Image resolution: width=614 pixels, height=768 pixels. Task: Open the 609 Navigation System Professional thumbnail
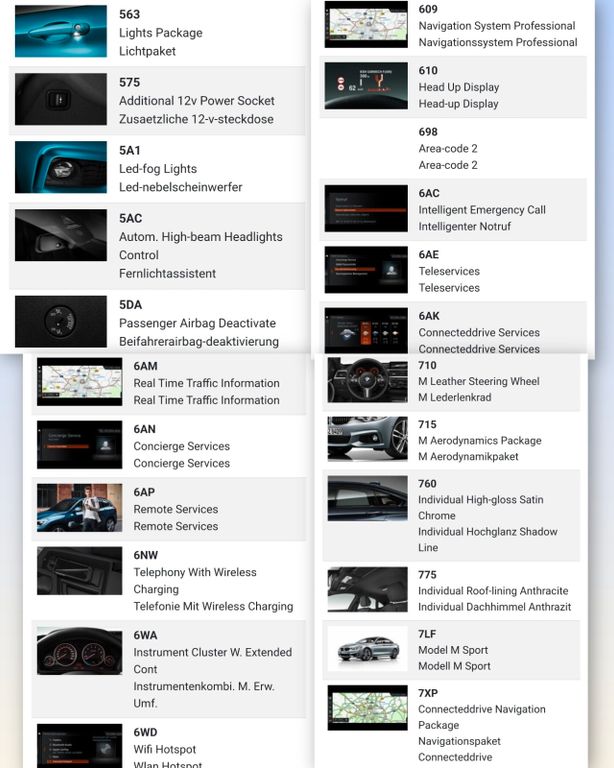366,24
